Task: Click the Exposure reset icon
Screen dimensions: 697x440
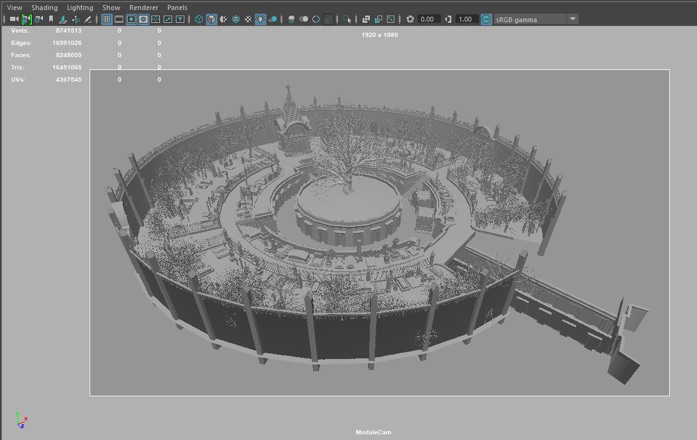Action: 410,19
